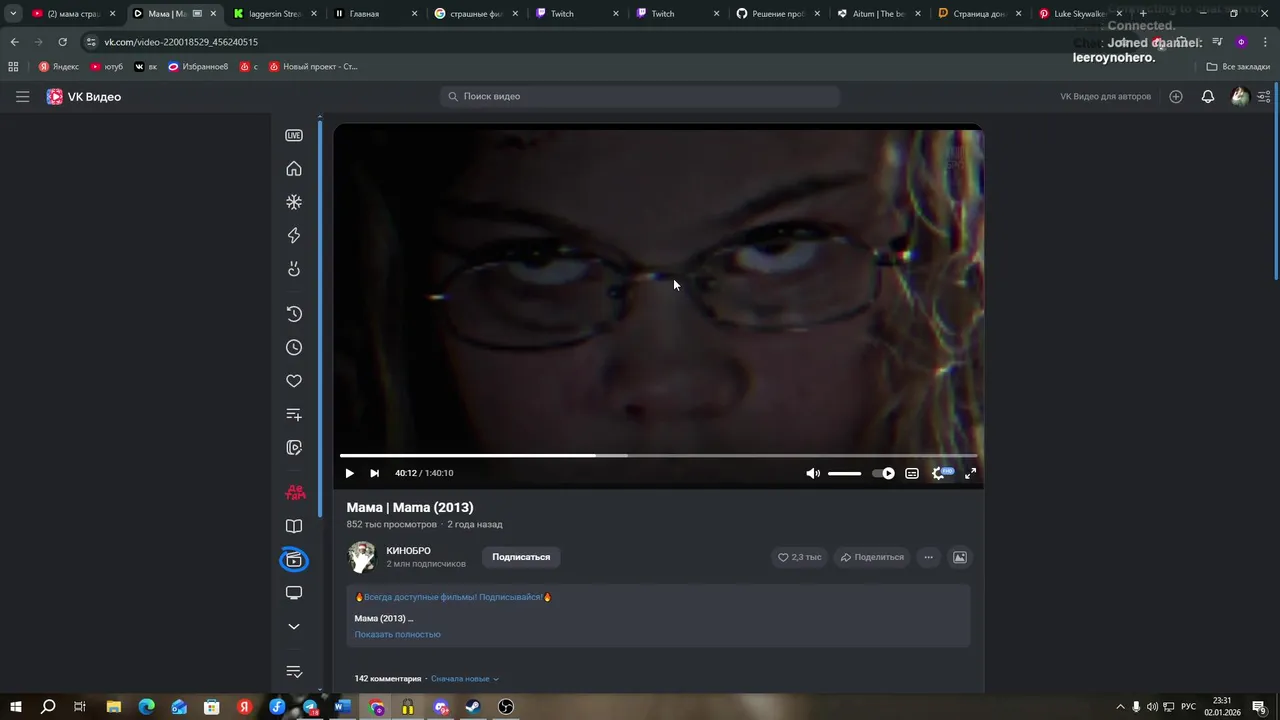
Task: Open the Новый проект bookmark
Action: pyautogui.click(x=313, y=67)
